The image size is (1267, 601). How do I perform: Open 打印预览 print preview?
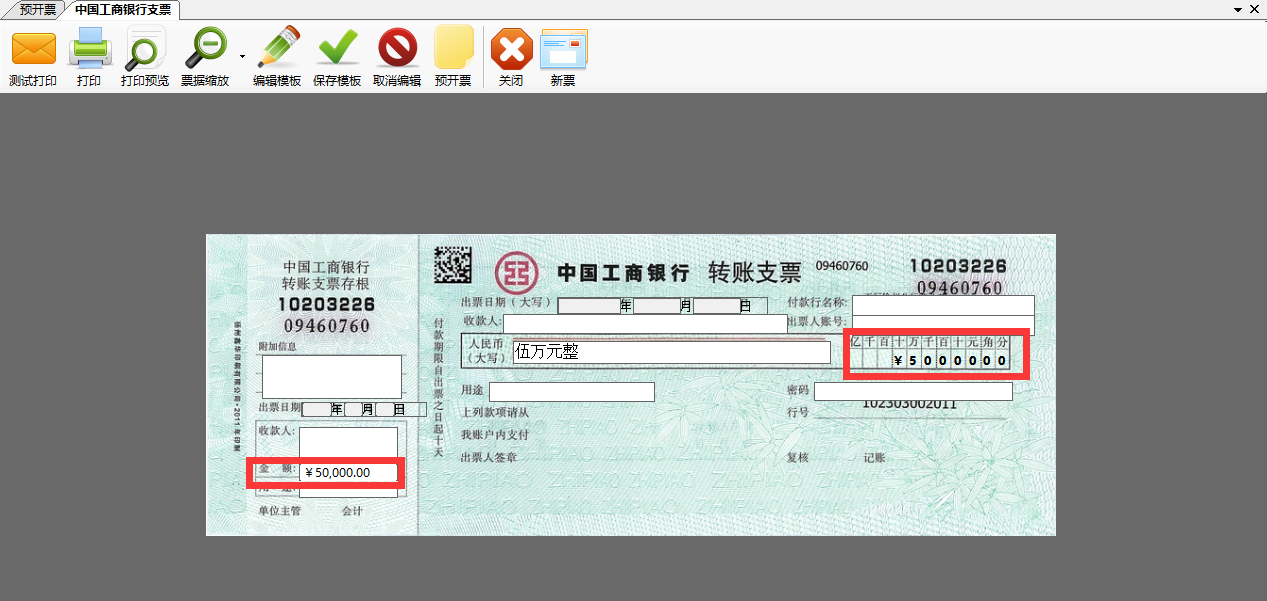coord(145,48)
